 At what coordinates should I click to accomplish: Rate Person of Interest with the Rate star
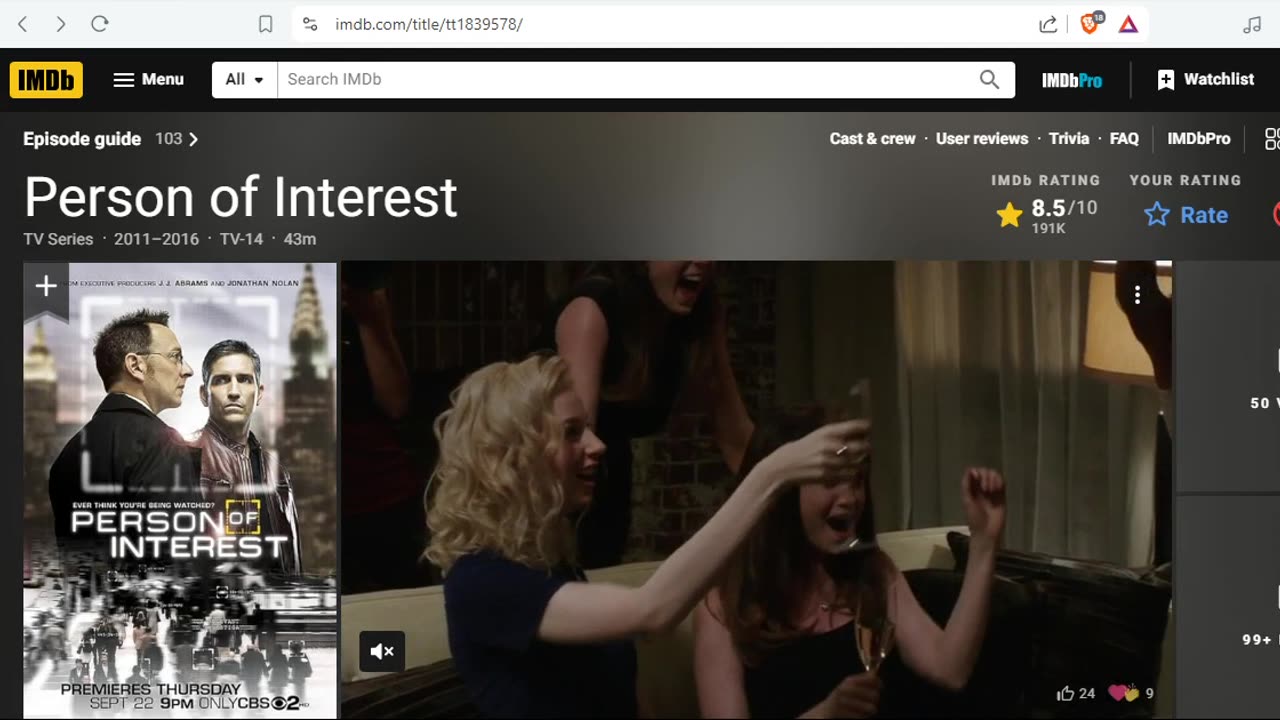point(1186,215)
